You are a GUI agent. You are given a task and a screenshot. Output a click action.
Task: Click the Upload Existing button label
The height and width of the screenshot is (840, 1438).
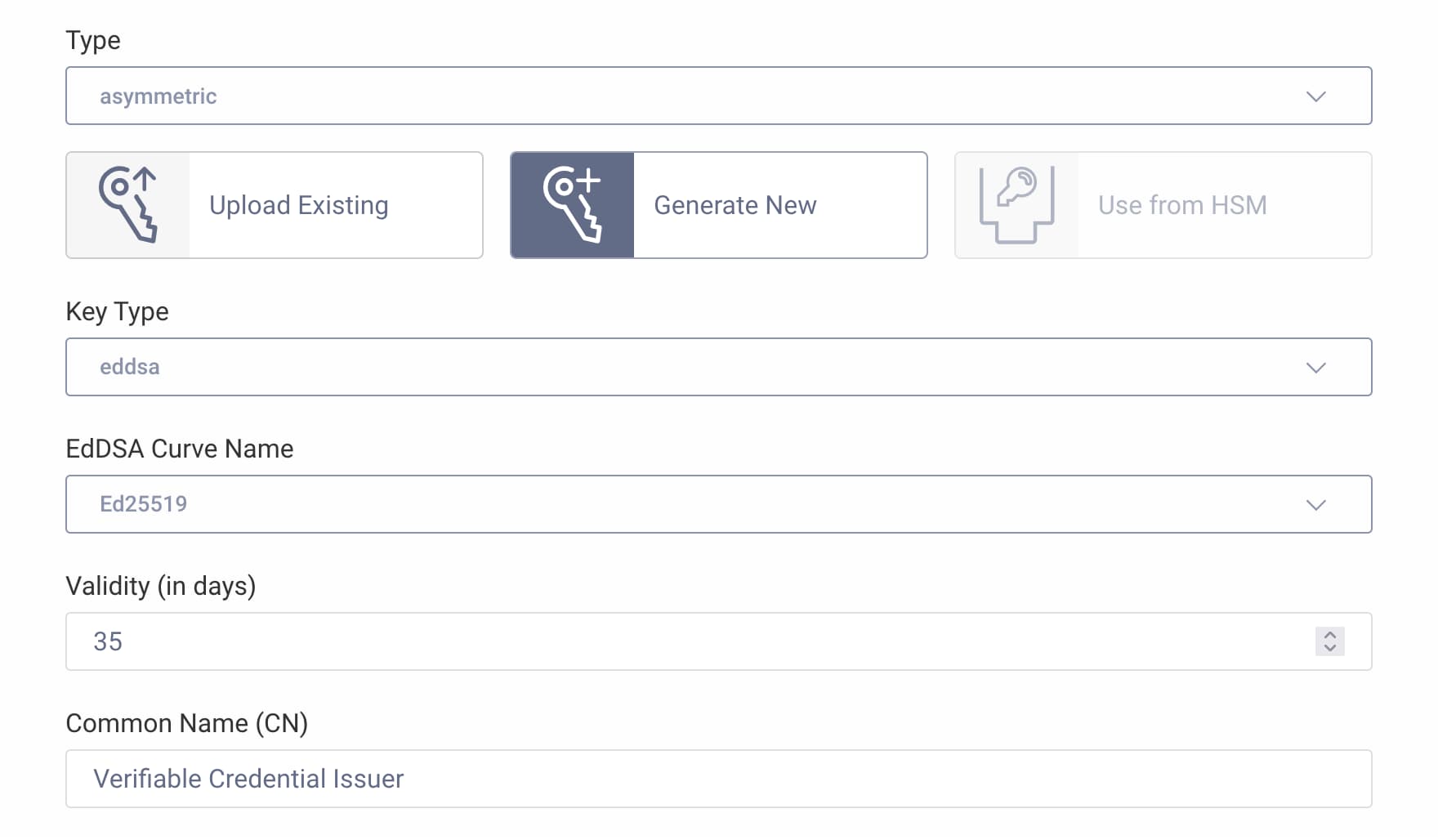point(298,204)
